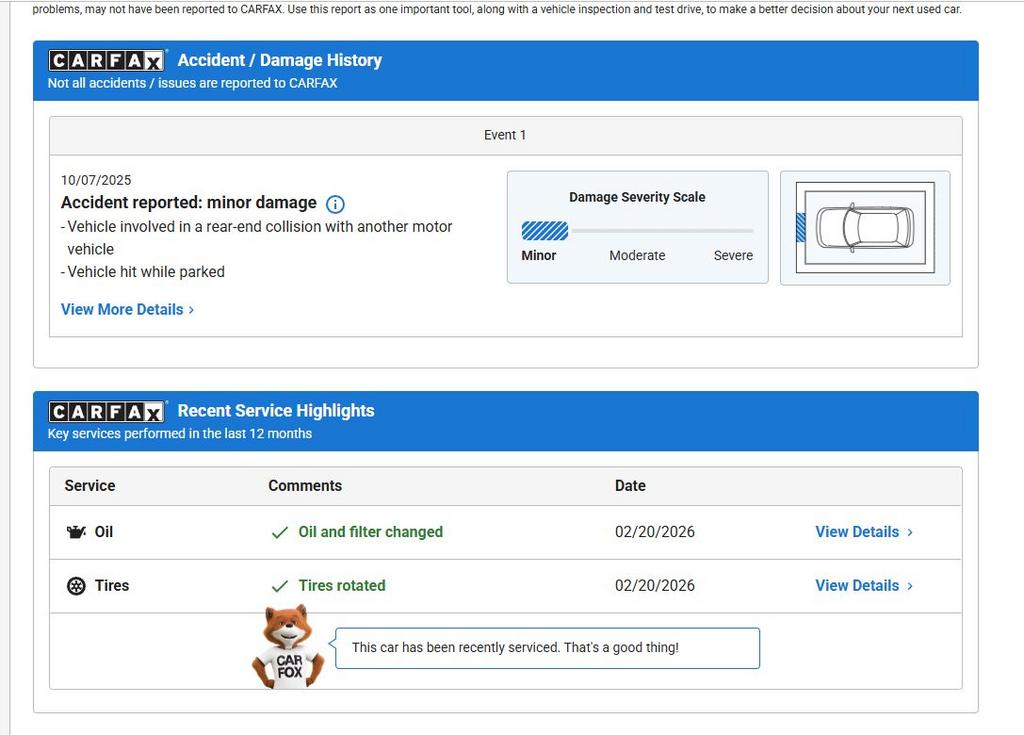Click chevron next to View More Details

(x=191, y=310)
